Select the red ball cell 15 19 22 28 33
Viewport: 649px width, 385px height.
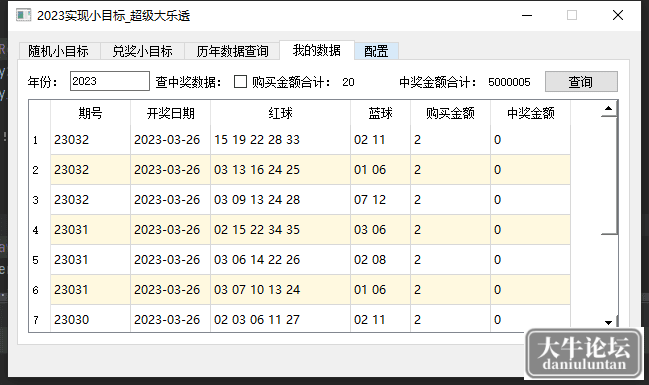click(x=280, y=140)
